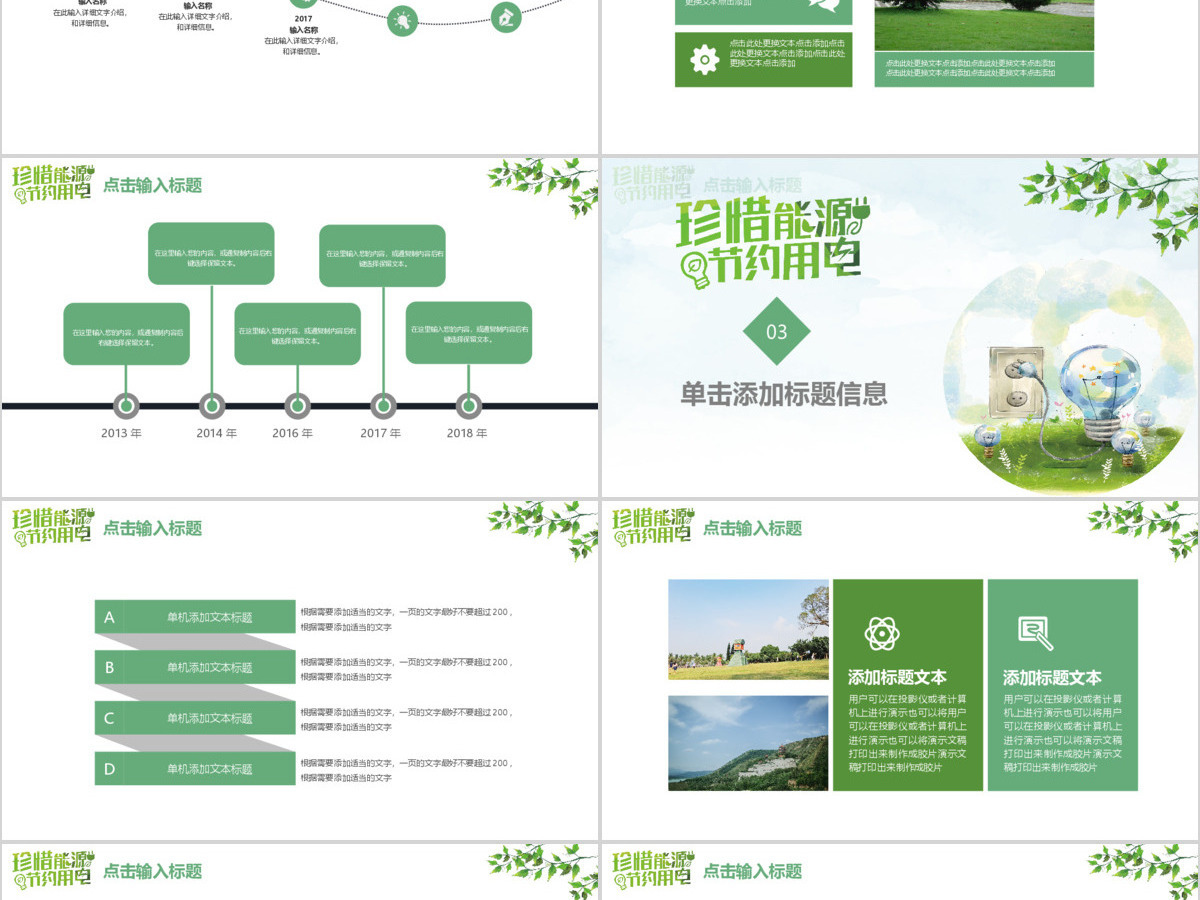Viewport: 1200px width, 900px height.
Task: Click the description text beside row A
Action: click(x=407, y=619)
